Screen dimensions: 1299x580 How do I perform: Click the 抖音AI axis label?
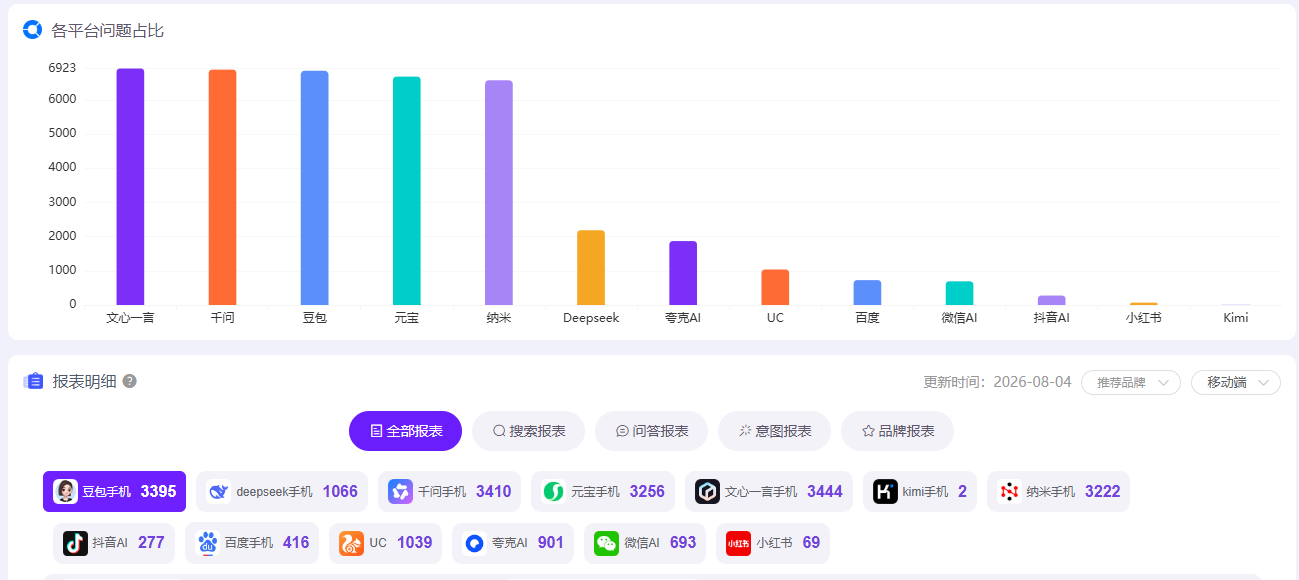[1051, 318]
